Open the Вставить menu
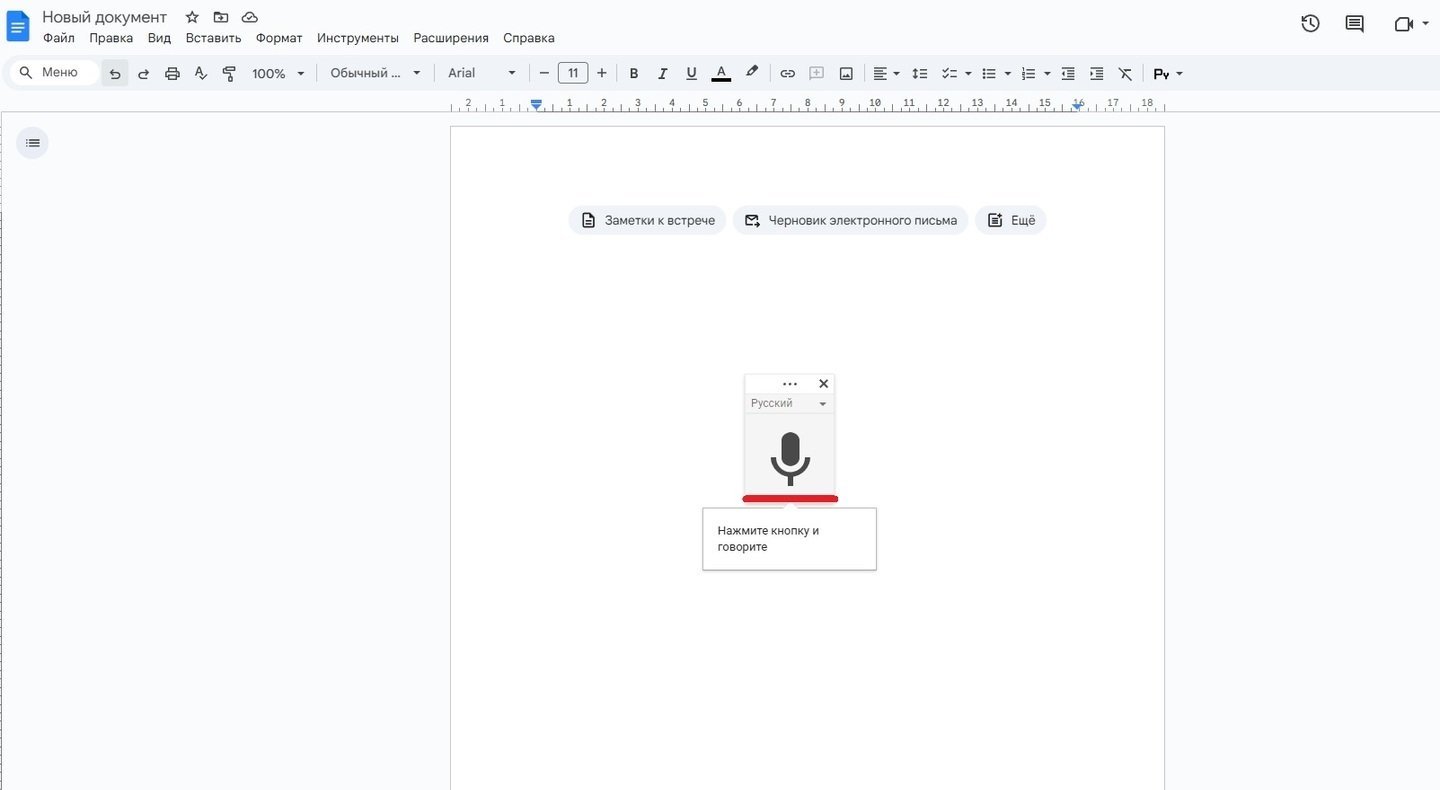The height and width of the screenshot is (790, 1440). pos(213,38)
